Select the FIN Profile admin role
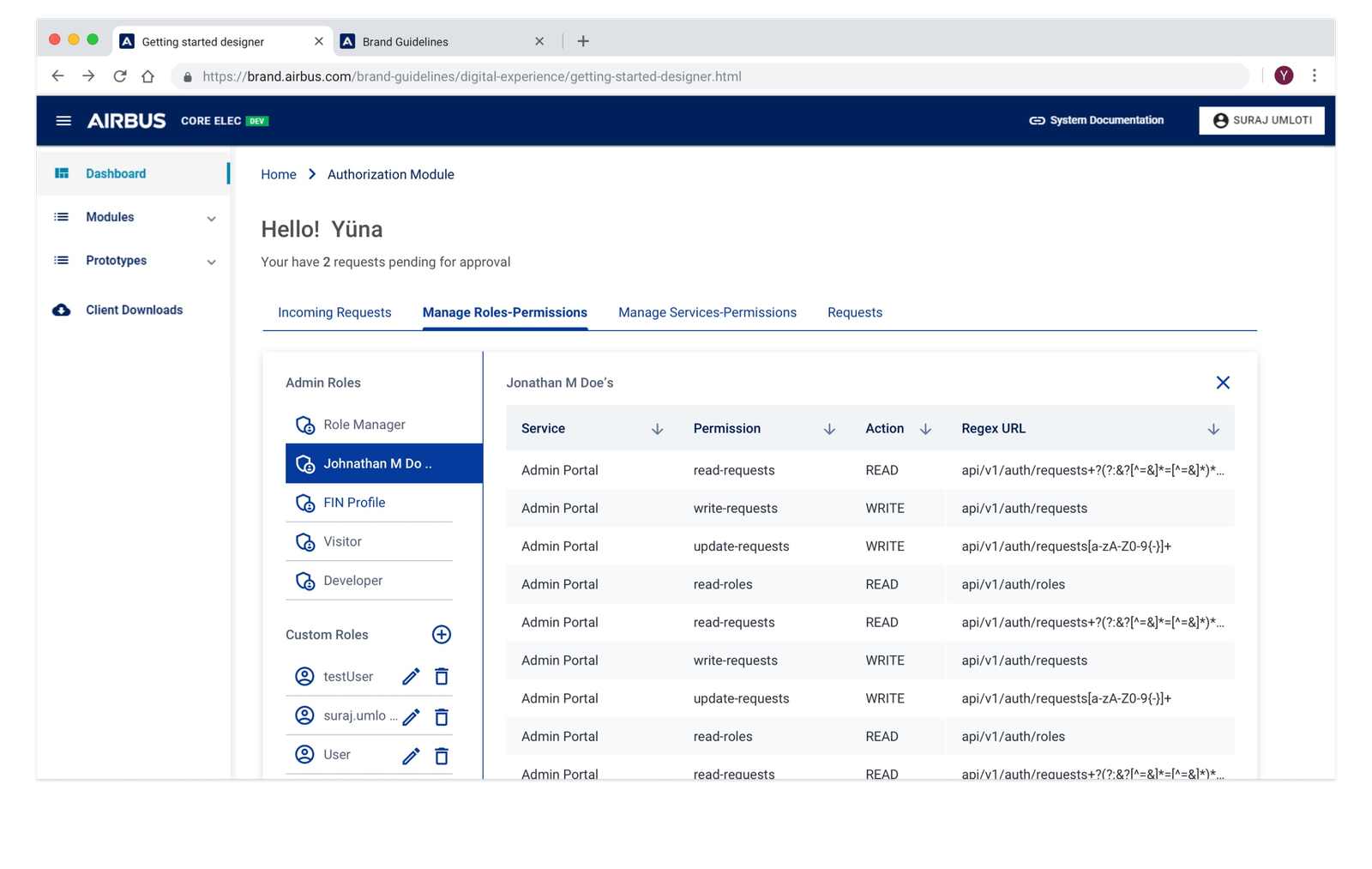The image size is (1372, 869). [x=354, y=503]
